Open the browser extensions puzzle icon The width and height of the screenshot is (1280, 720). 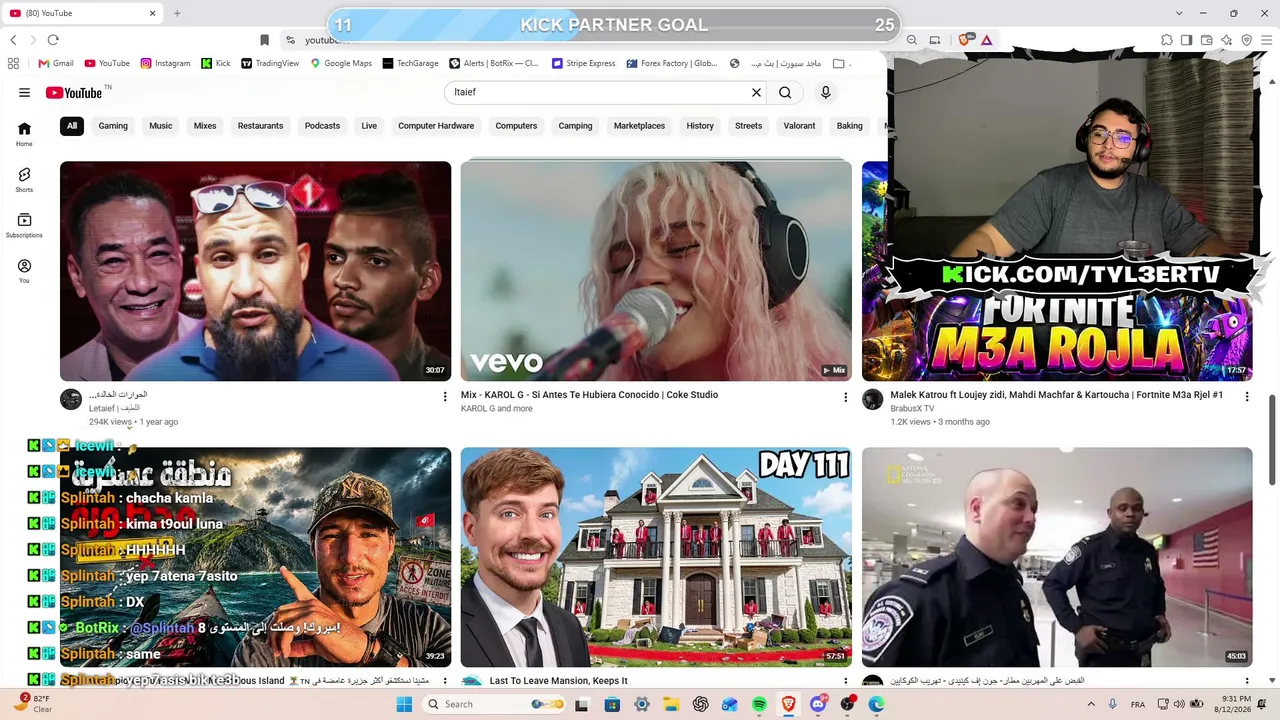tap(1166, 40)
